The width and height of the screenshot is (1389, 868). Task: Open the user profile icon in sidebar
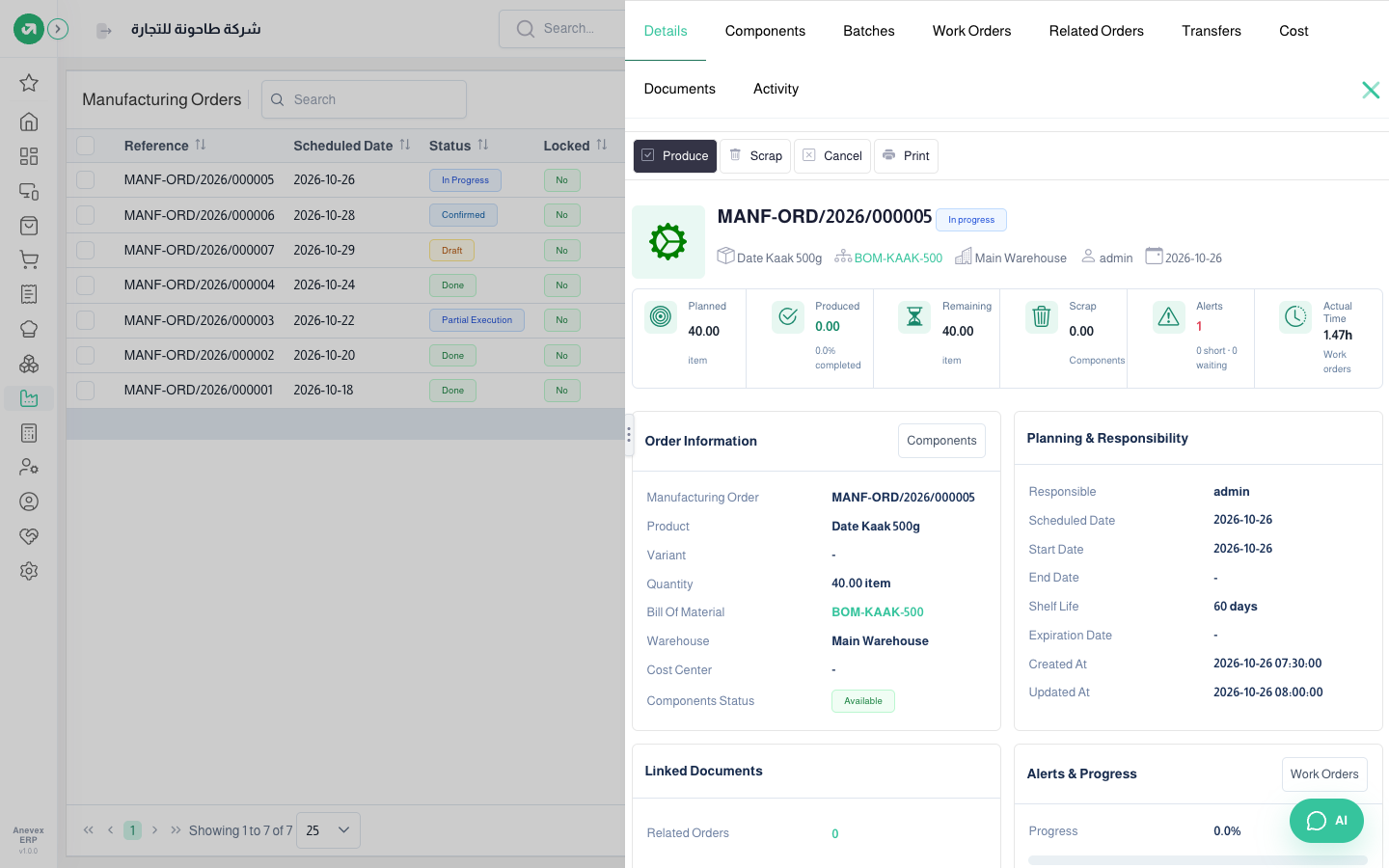tap(29, 502)
